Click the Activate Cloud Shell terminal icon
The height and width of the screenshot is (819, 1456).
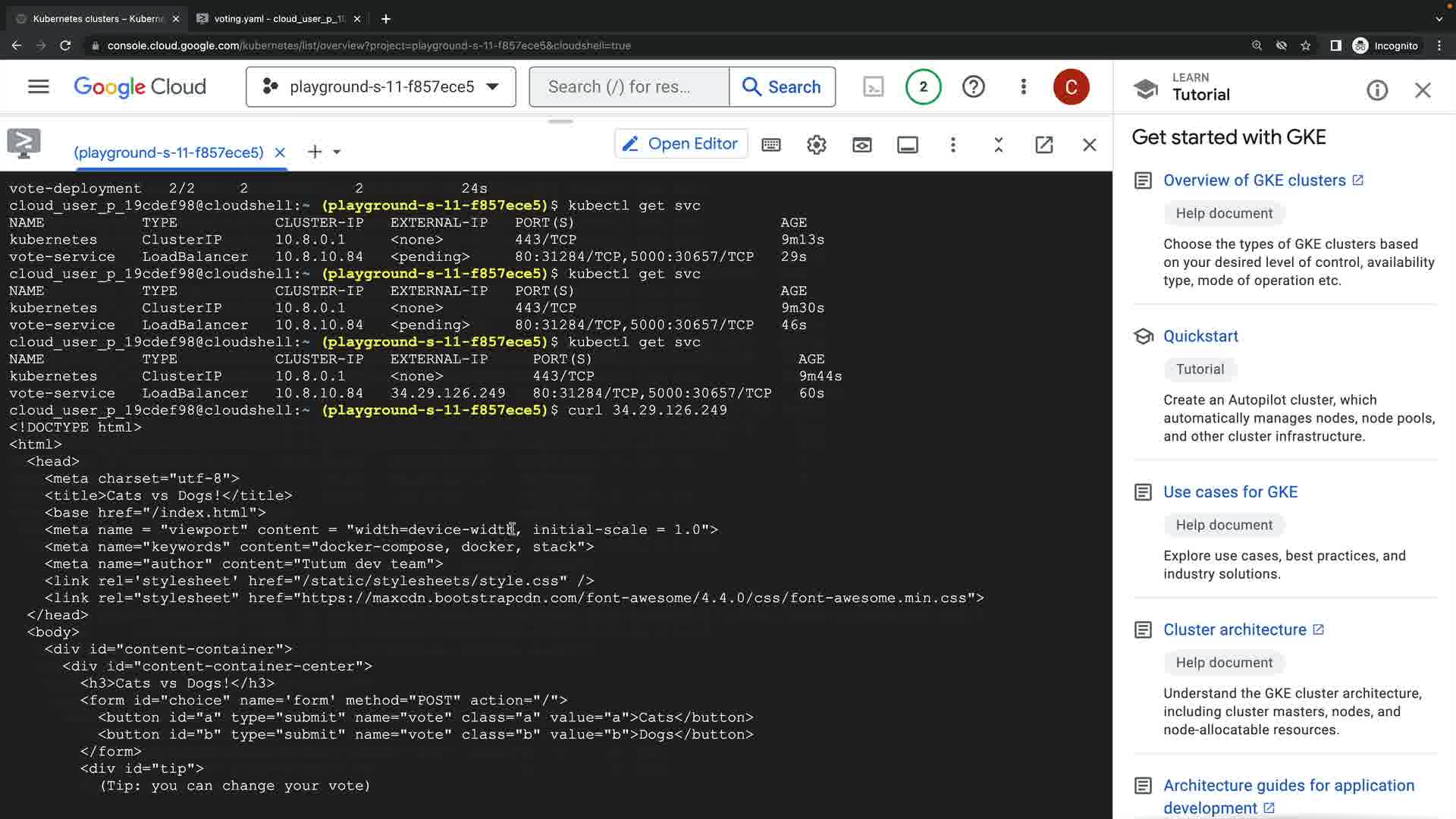click(874, 87)
